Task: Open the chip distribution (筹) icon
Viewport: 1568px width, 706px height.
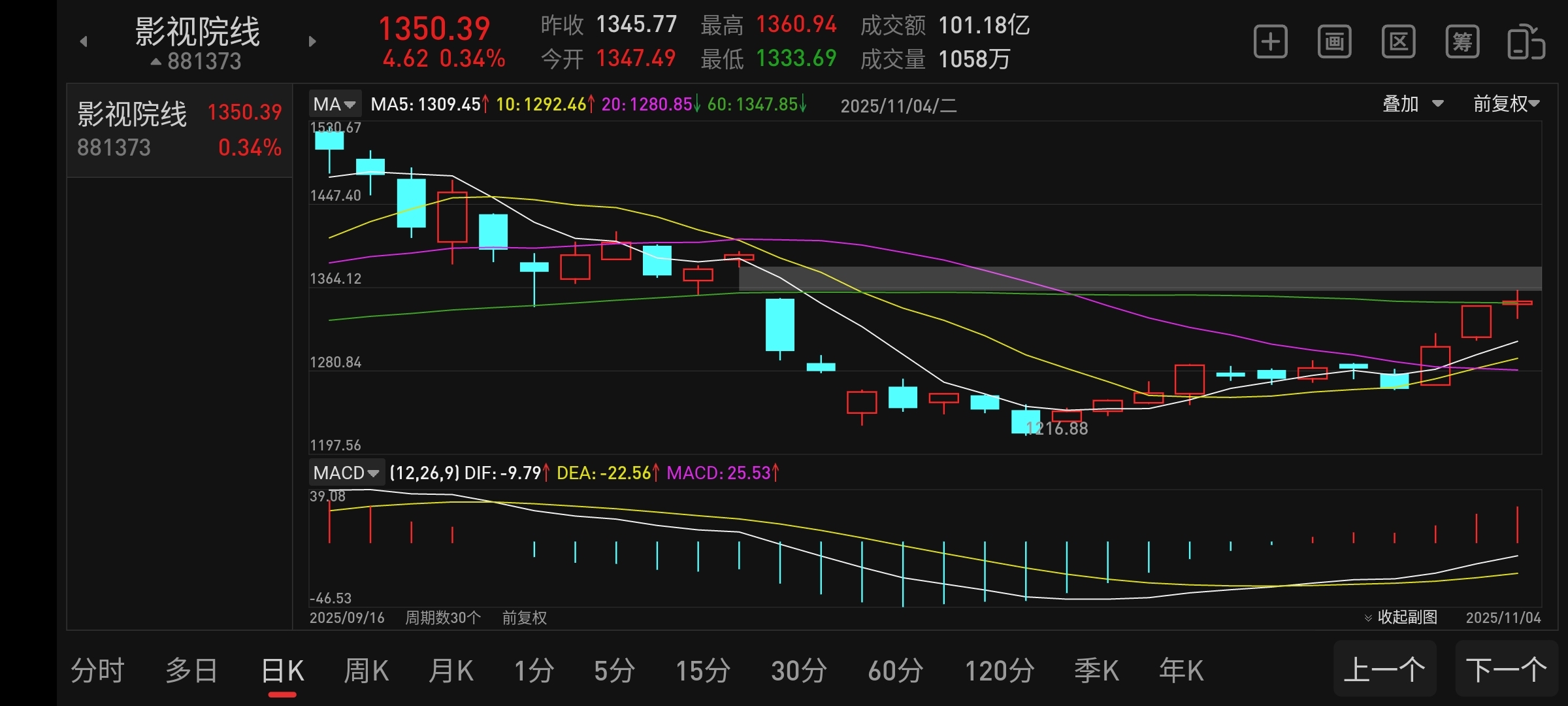Action: [1462, 42]
